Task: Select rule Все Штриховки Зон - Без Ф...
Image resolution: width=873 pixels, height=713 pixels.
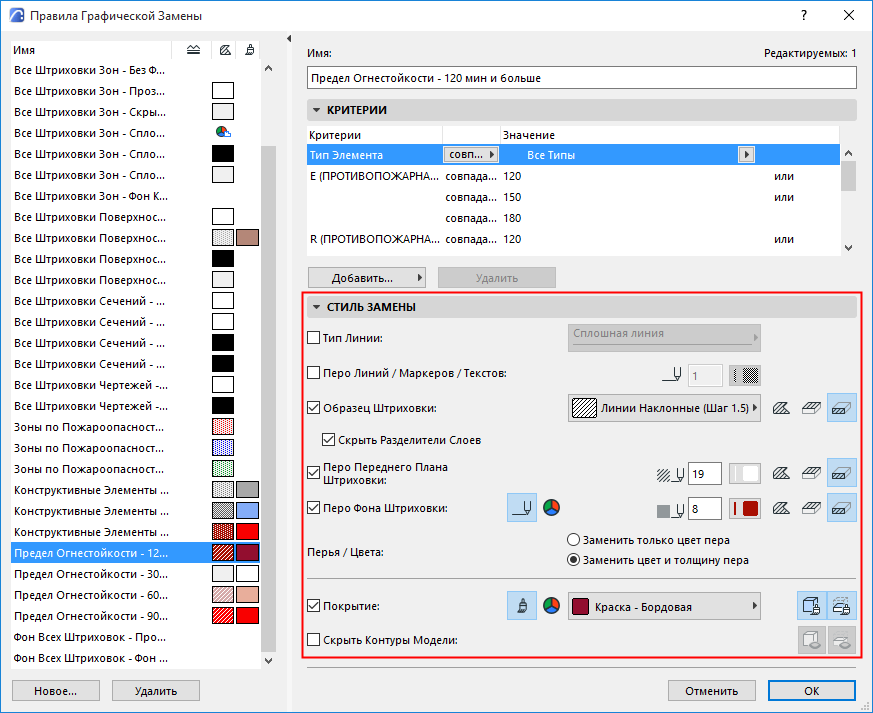Action: 135,70
